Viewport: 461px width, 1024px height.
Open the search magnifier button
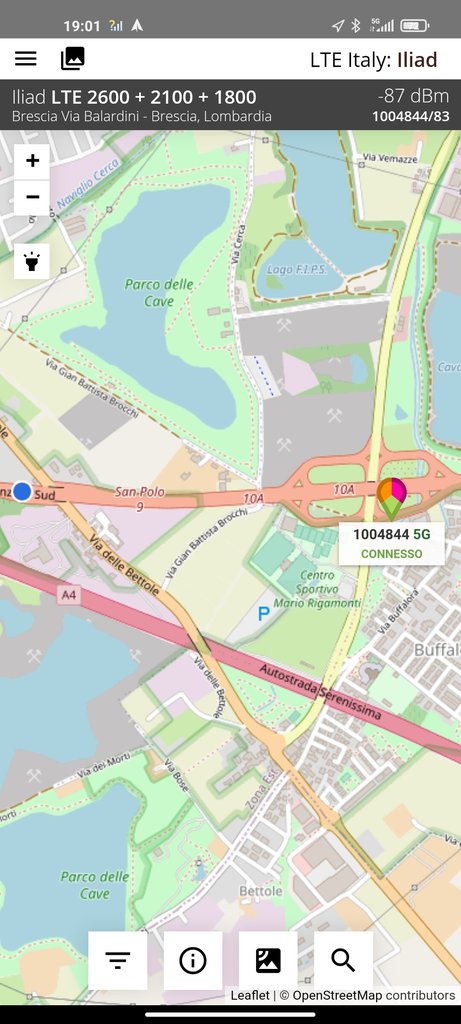(343, 961)
